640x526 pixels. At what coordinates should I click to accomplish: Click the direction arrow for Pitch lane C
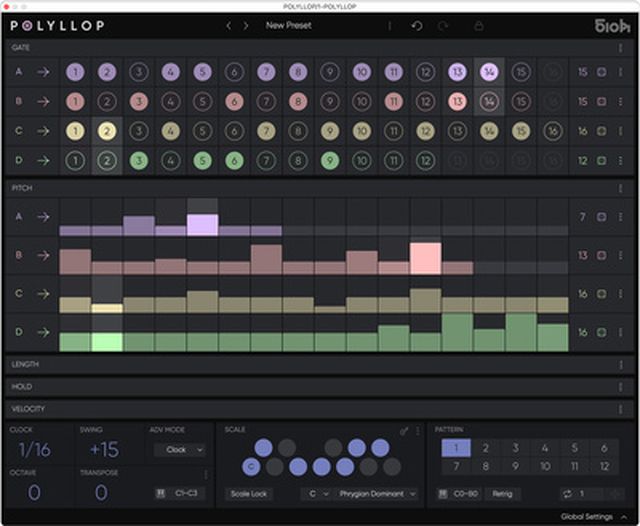(x=43, y=294)
